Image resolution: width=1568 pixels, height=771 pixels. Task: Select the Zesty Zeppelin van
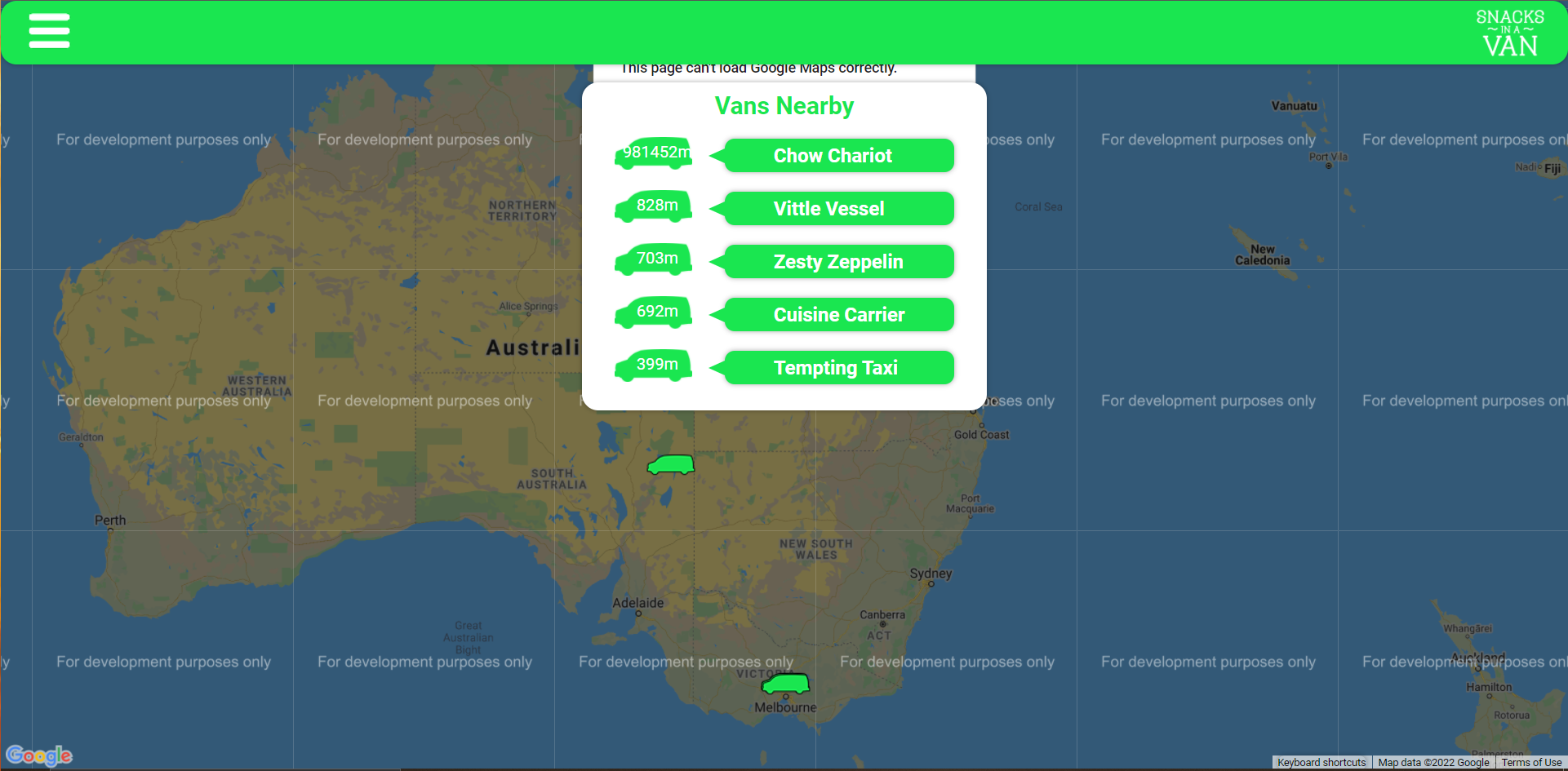837,261
